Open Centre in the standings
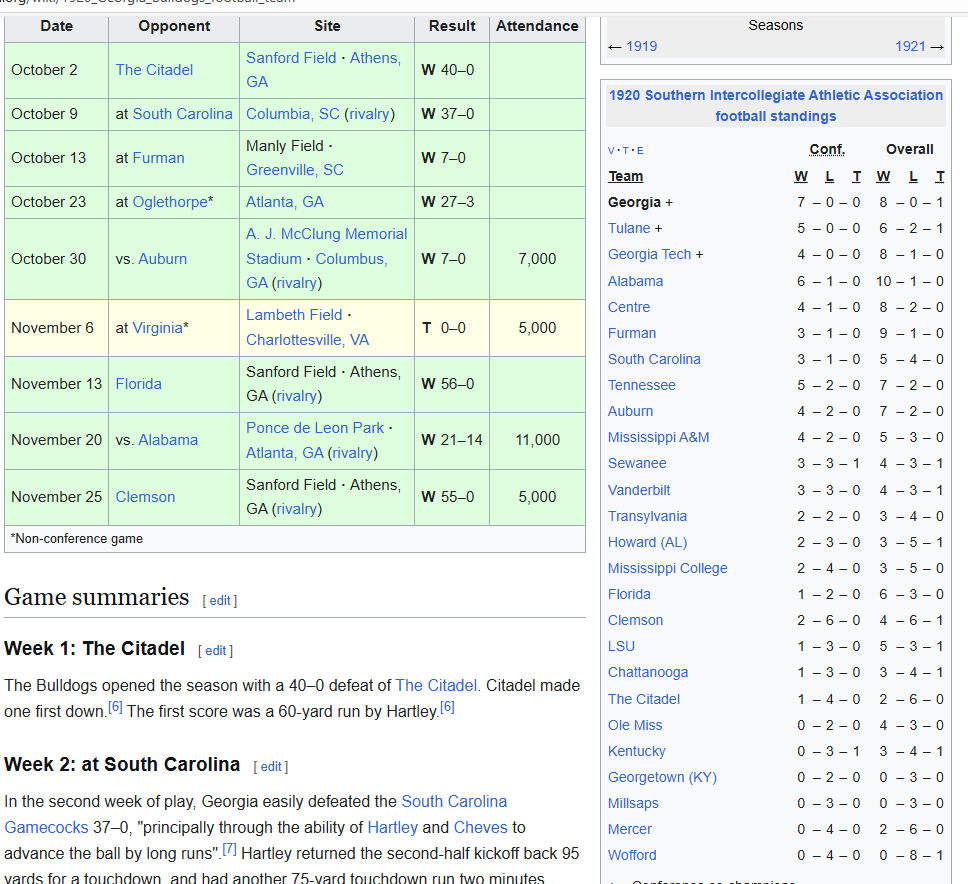This screenshot has width=968, height=884. point(628,307)
